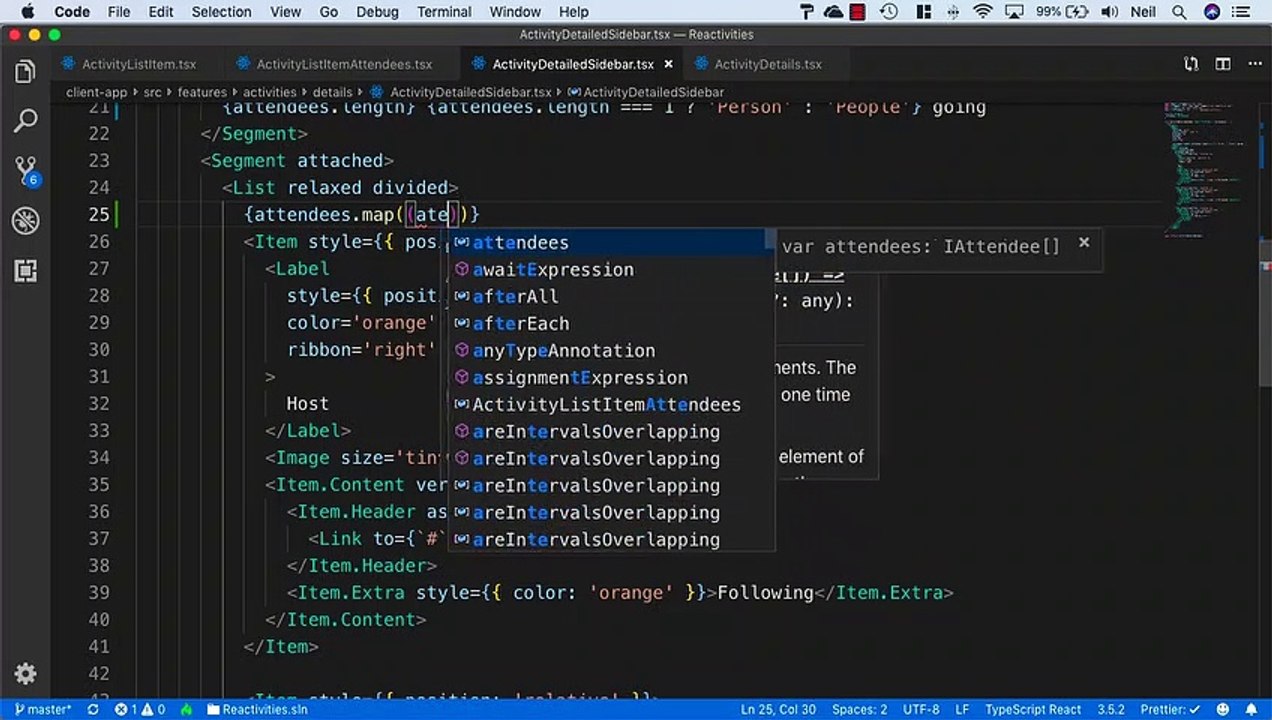Image resolution: width=1272 pixels, height=720 pixels.
Task: Click TypeScript version 3.5.2
Action: (x=1111, y=709)
